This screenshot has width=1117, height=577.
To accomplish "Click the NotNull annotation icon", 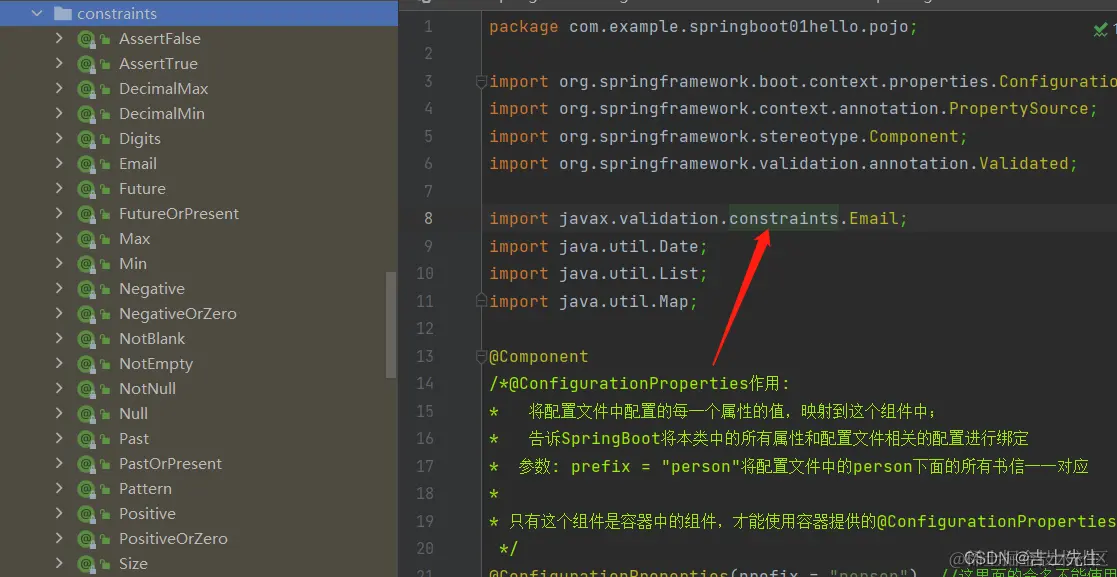I will coord(86,389).
